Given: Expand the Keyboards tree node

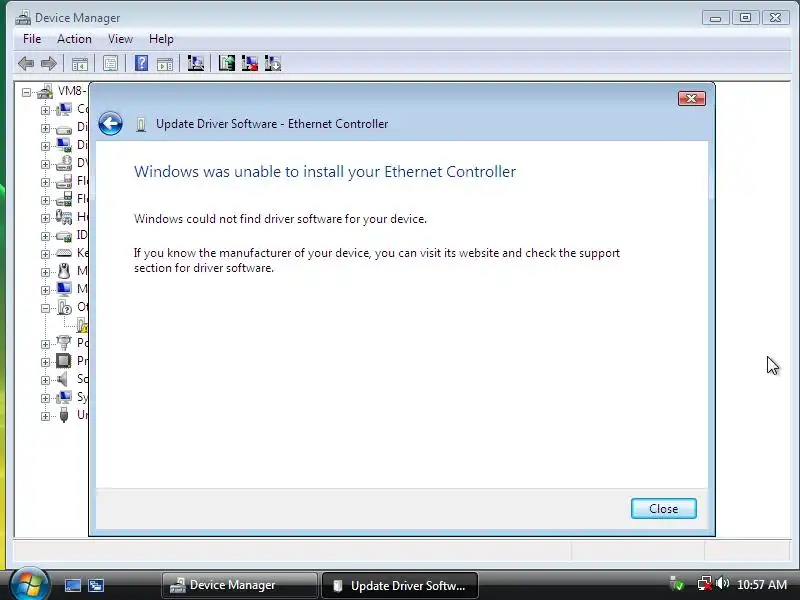Looking at the screenshot, I should tap(45, 254).
